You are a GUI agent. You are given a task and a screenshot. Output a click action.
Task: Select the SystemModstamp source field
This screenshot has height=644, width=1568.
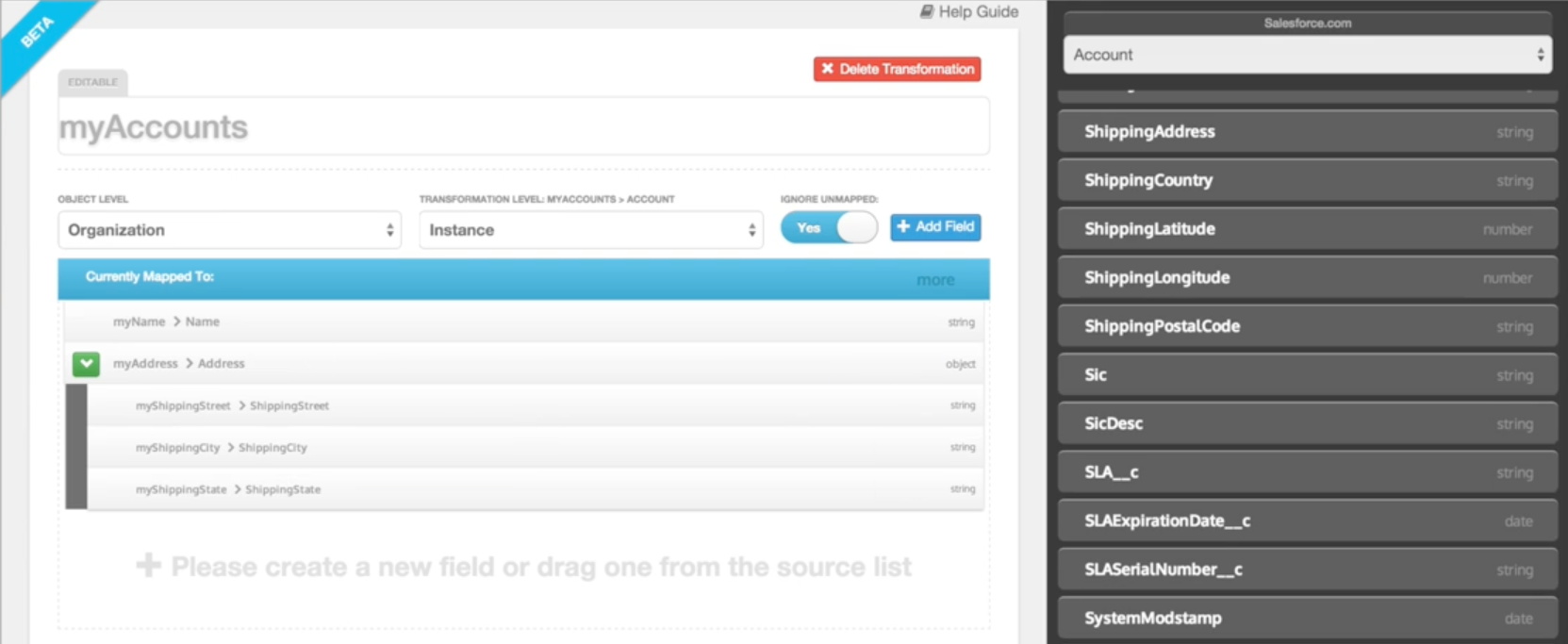tap(1307, 619)
